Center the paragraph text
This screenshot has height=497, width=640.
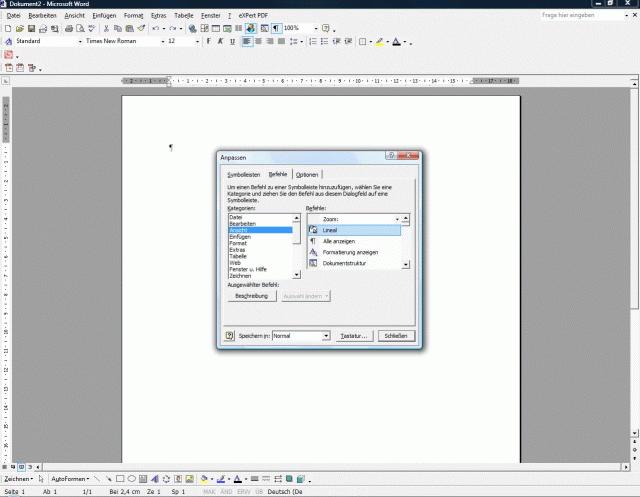pyautogui.click(x=258, y=42)
